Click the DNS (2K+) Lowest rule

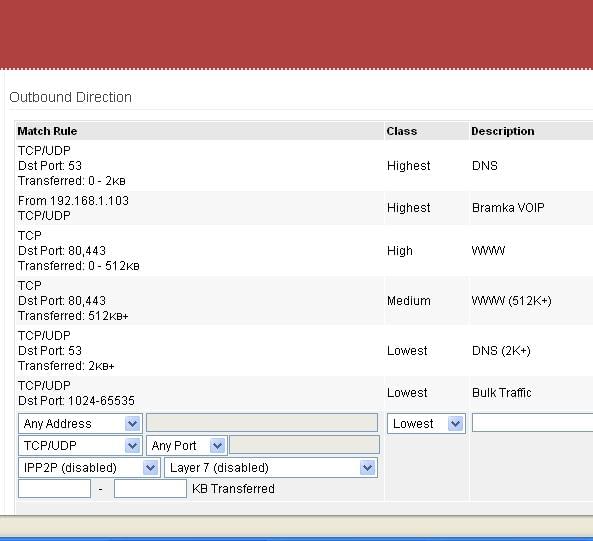point(304,350)
